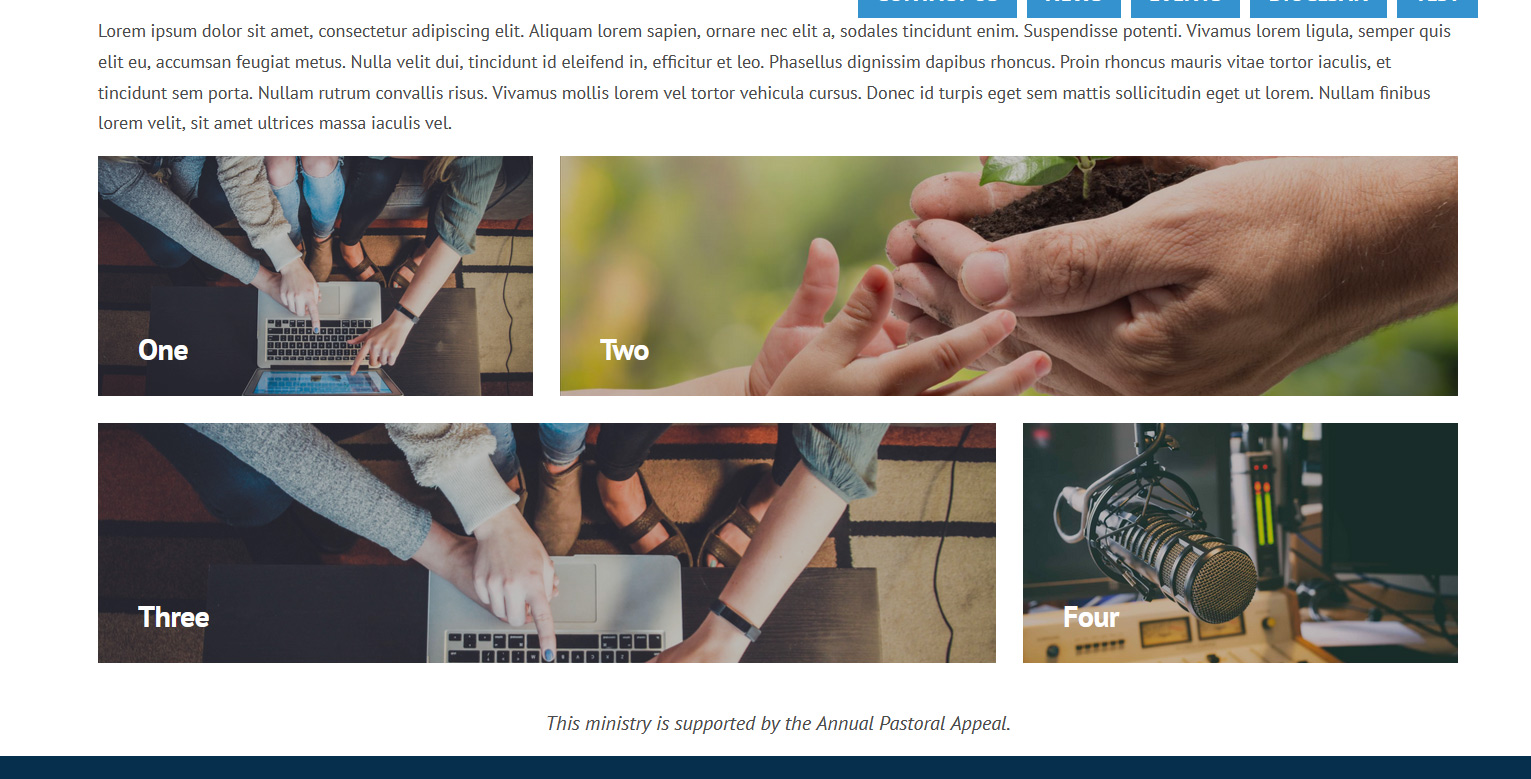Image resolution: width=1531 pixels, height=779 pixels.
Task: Click the "One" caption text
Action: 163,350
